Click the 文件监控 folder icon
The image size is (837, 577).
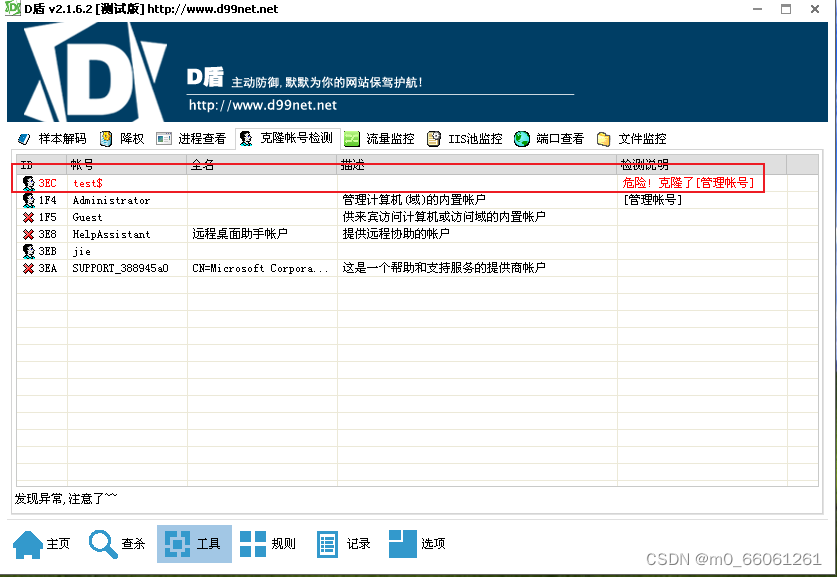point(603,139)
